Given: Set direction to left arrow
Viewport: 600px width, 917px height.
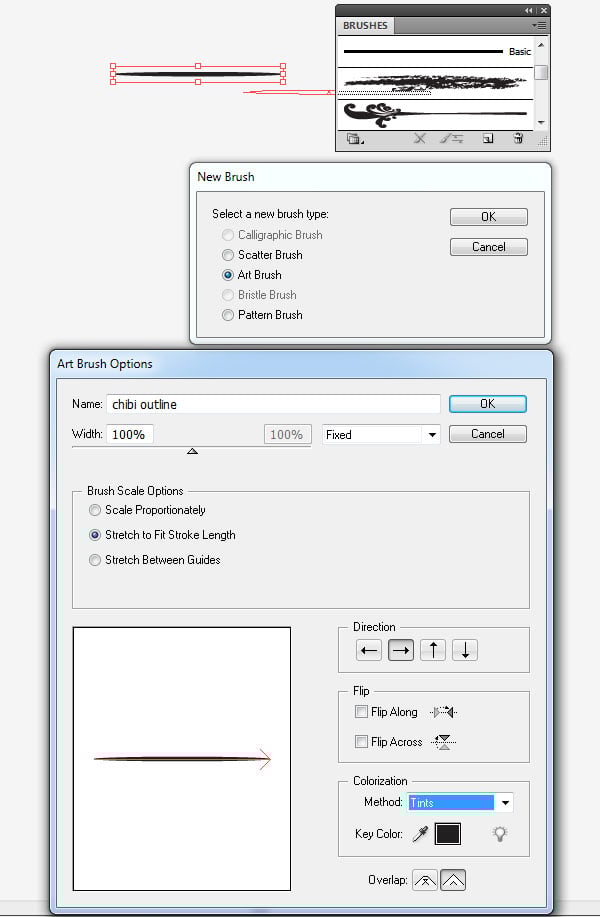Looking at the screenshot, I should point(369,650).
